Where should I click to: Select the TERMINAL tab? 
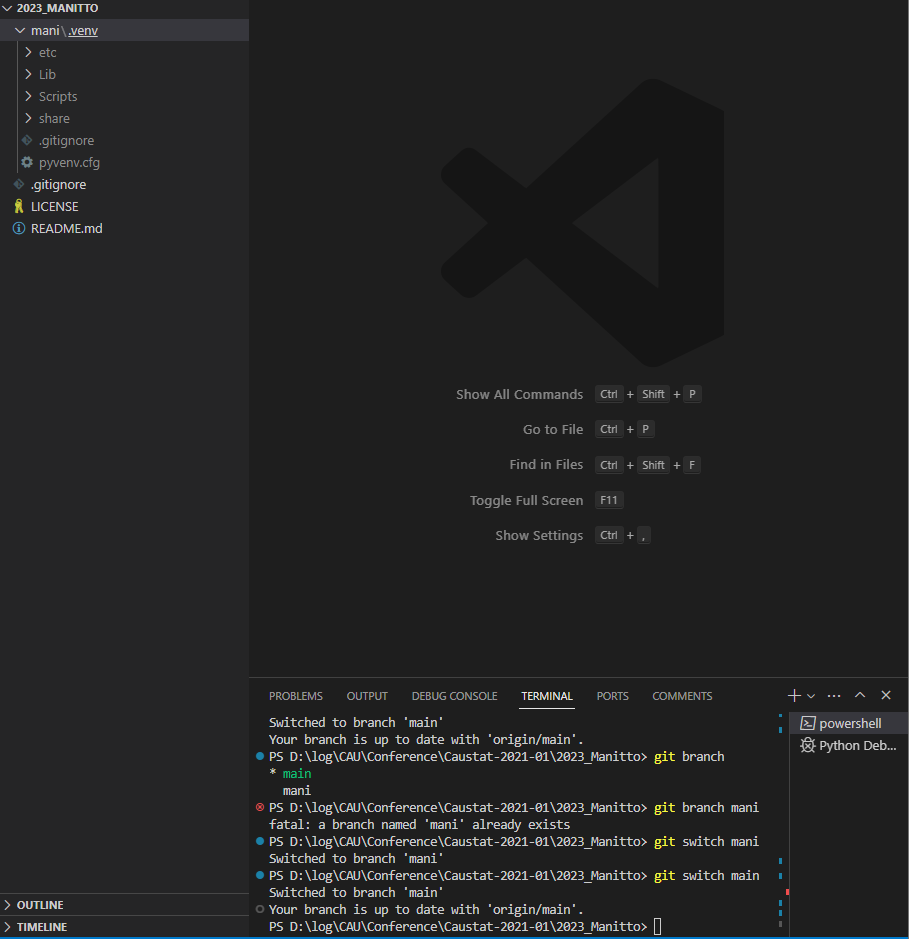[547, 696]
